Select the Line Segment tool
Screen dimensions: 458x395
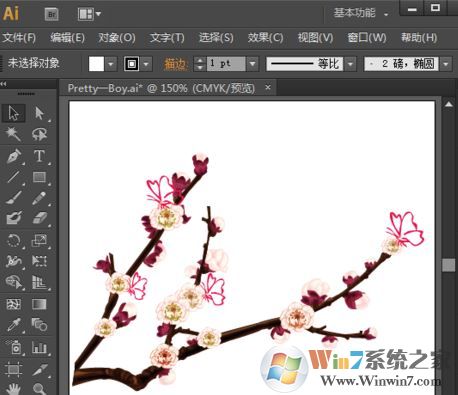[x=13, y=177]
